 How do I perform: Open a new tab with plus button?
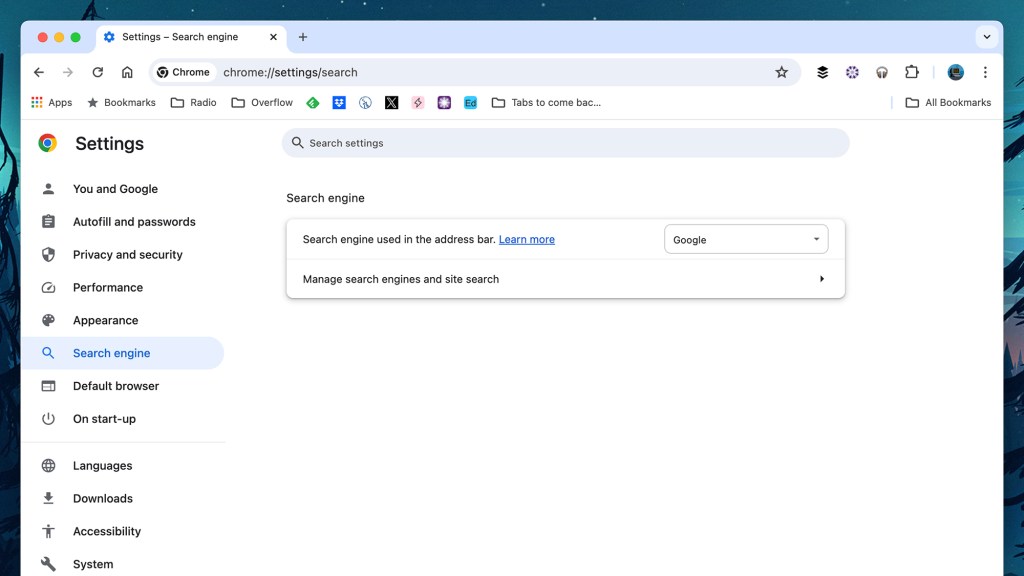pos(303,37)
